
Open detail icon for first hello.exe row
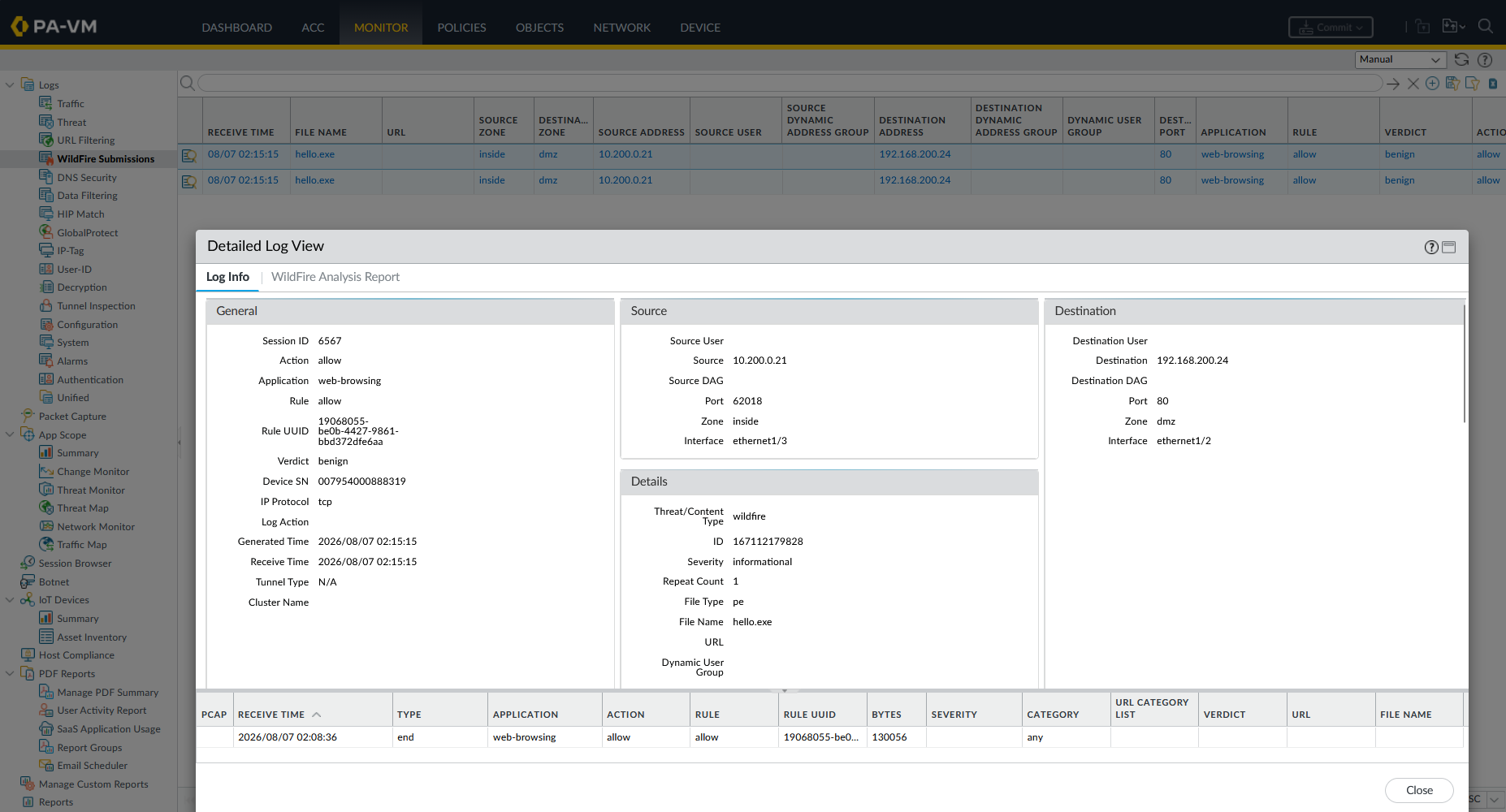(189, 155)
